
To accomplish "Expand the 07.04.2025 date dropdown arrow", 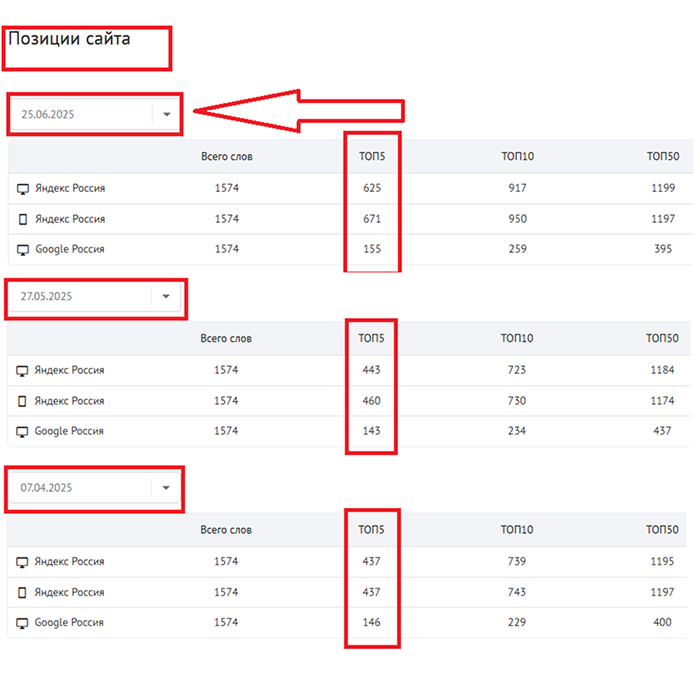I will (166, 488).
